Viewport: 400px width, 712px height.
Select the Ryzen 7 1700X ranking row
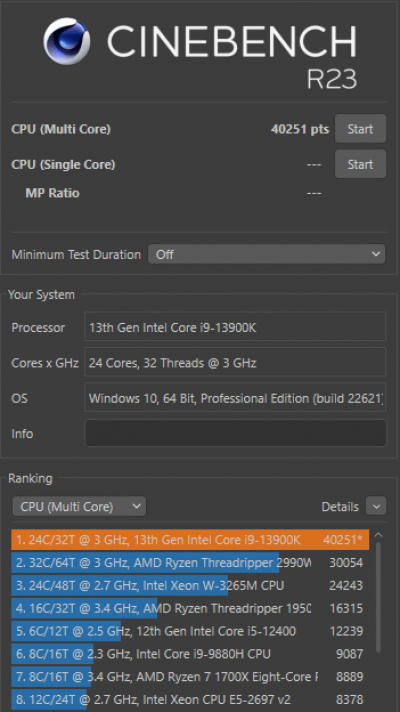coord(190,677)
